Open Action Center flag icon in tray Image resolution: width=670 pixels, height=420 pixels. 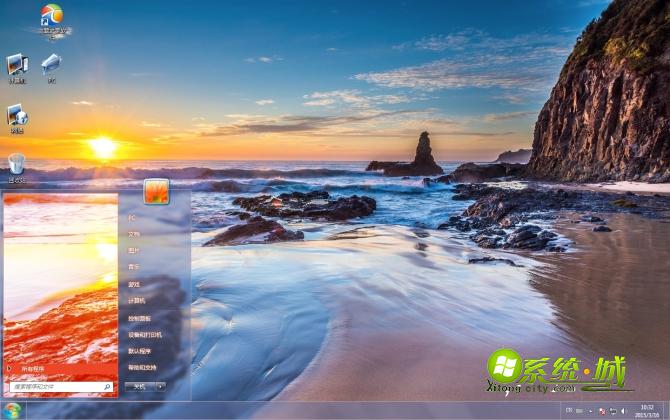tap(601, 411)
